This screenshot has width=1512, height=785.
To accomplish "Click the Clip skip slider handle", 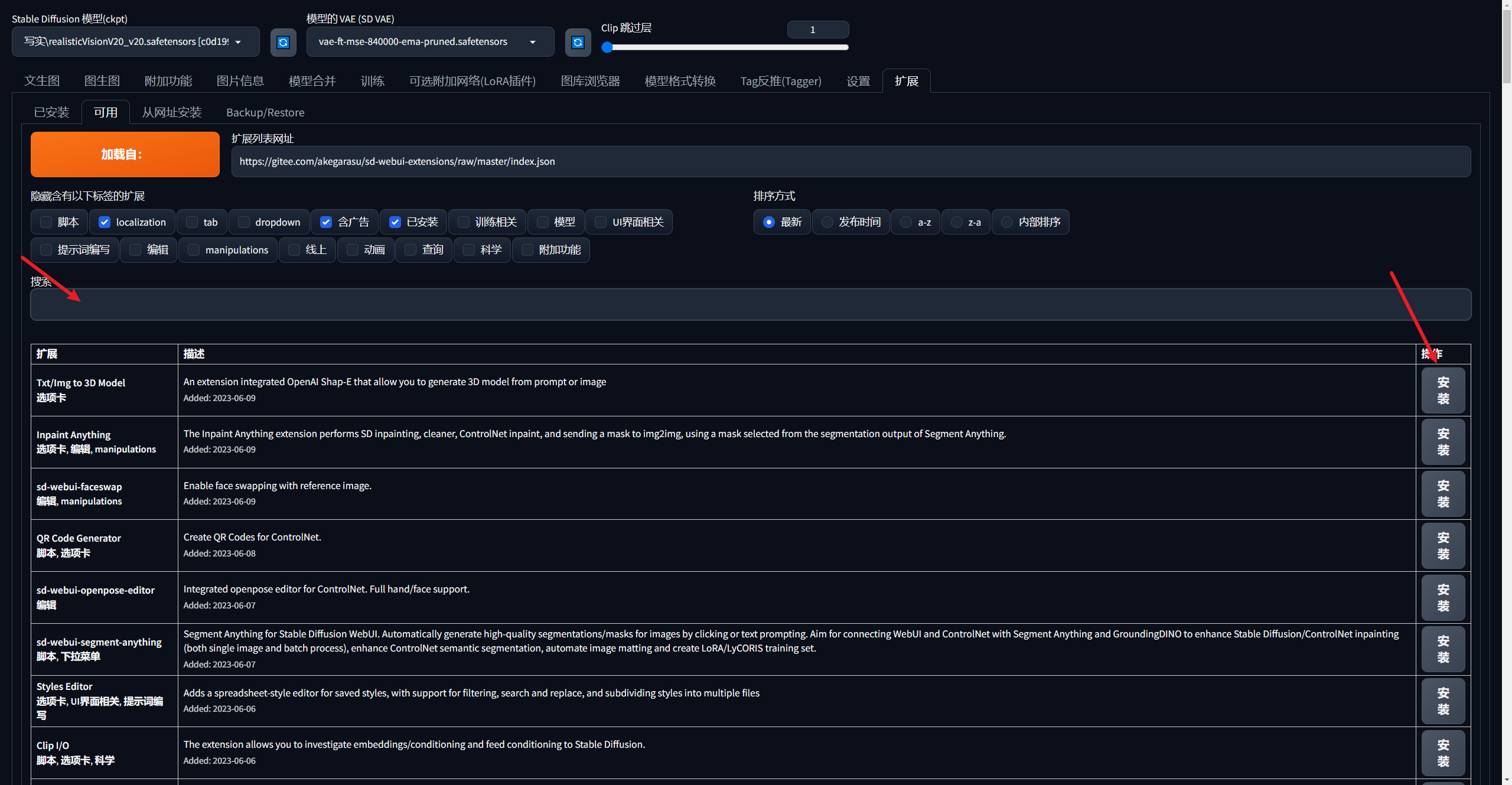I will coord(607,47).
